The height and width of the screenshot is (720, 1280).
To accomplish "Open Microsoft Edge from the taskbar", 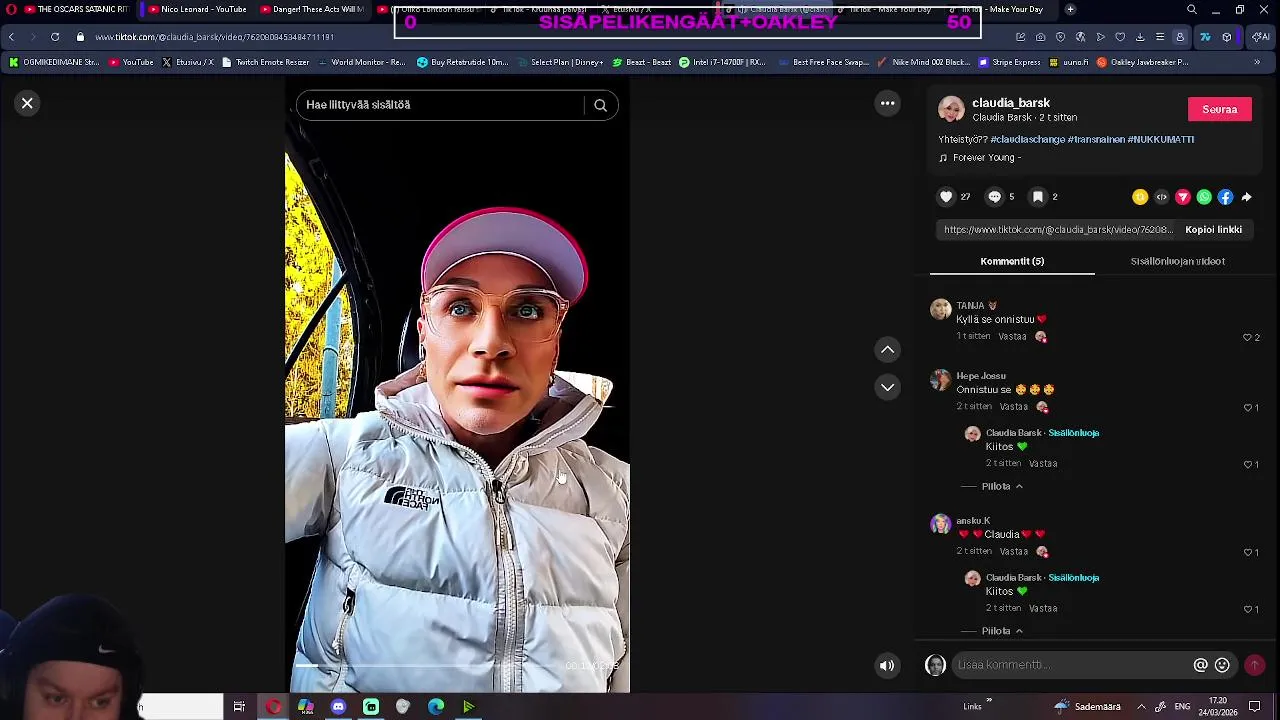I will pos(436,707).
